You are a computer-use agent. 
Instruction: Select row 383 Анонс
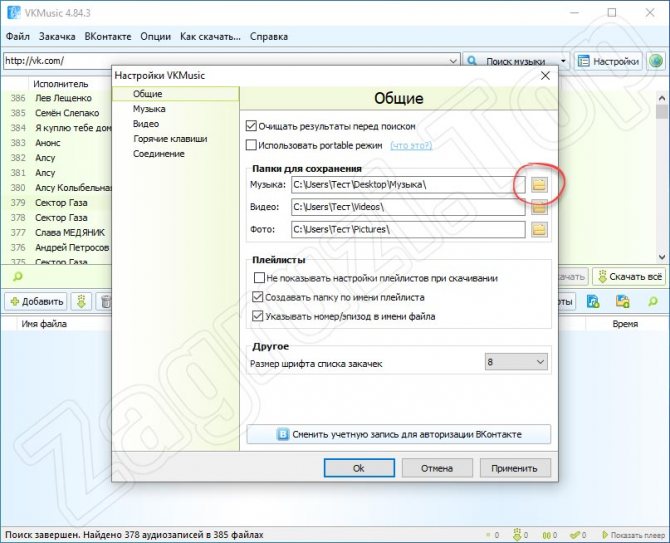coord(57,143)
